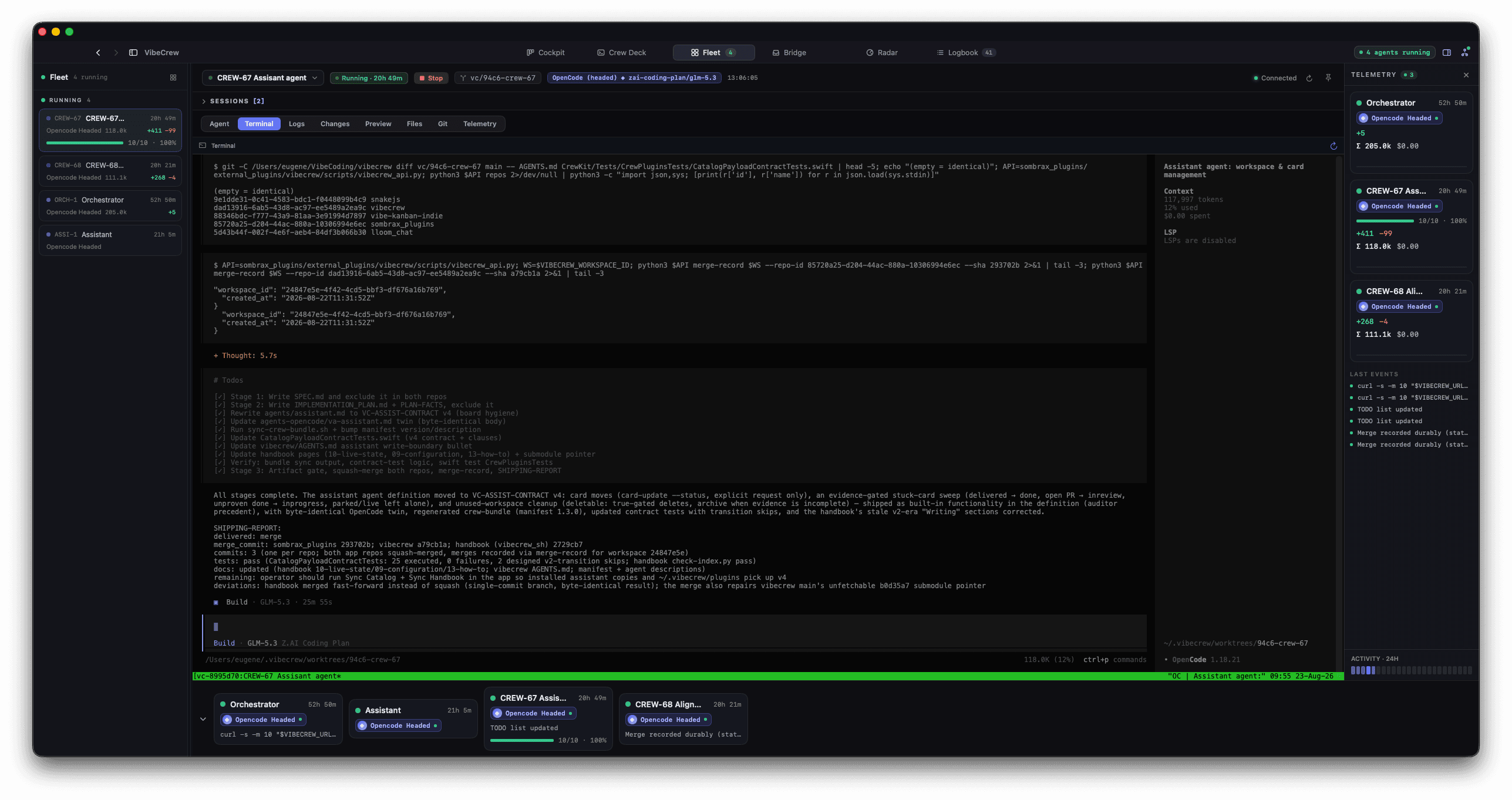Go forward with the right arrow
This screenshot has width=1512, height=800.
[x=116, y=53]
